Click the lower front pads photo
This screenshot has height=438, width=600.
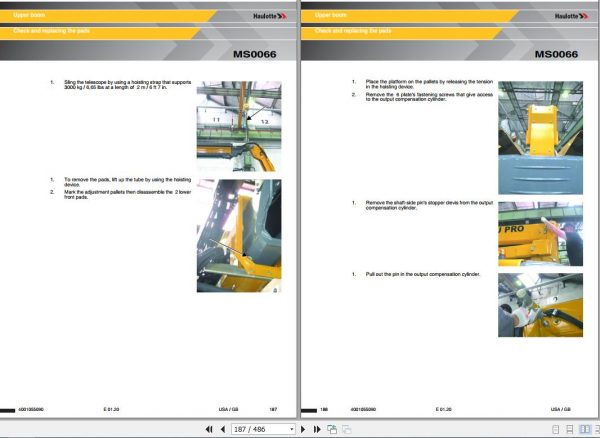(x=239, y=236)
